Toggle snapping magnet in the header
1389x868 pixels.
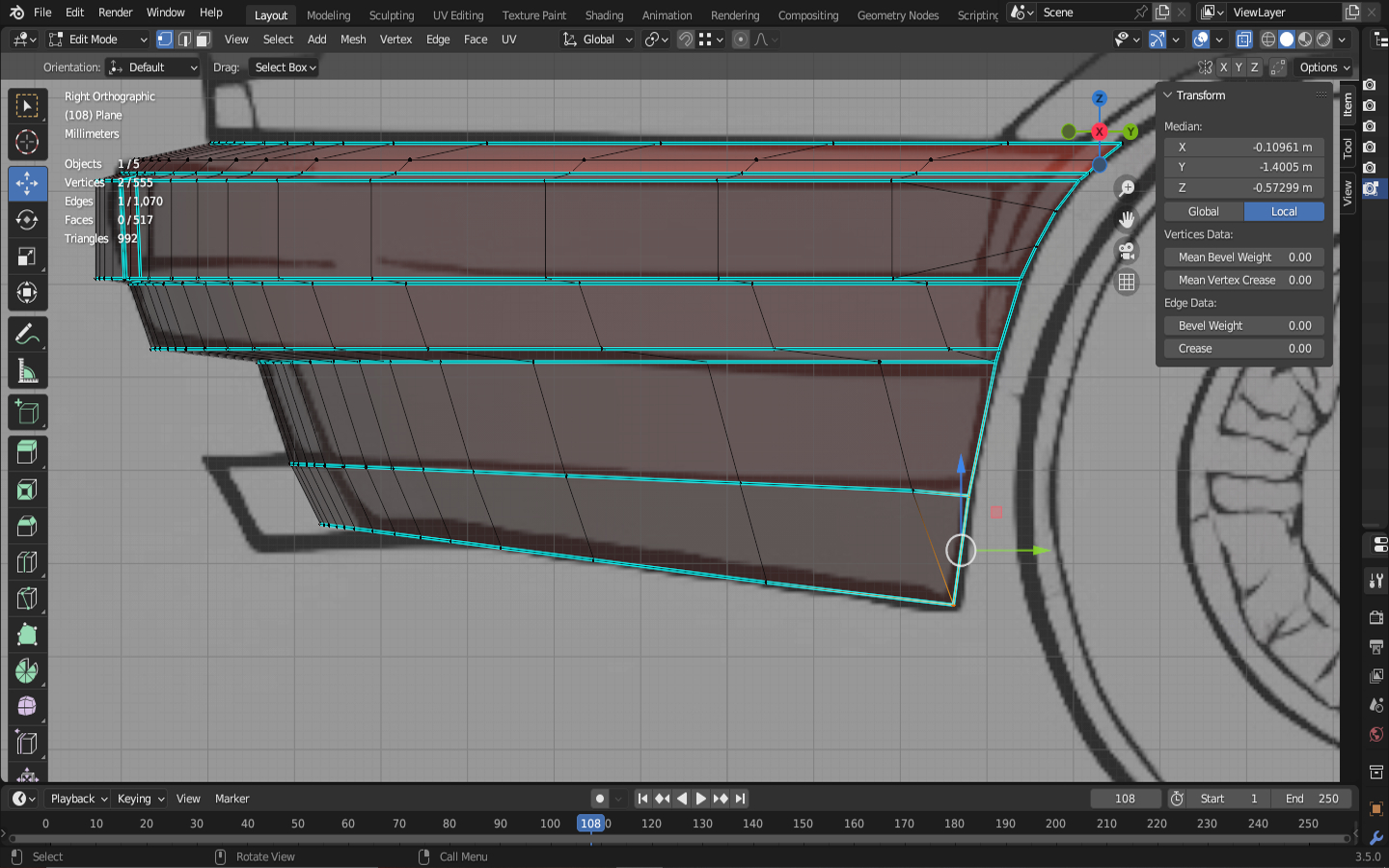point(686,40)
